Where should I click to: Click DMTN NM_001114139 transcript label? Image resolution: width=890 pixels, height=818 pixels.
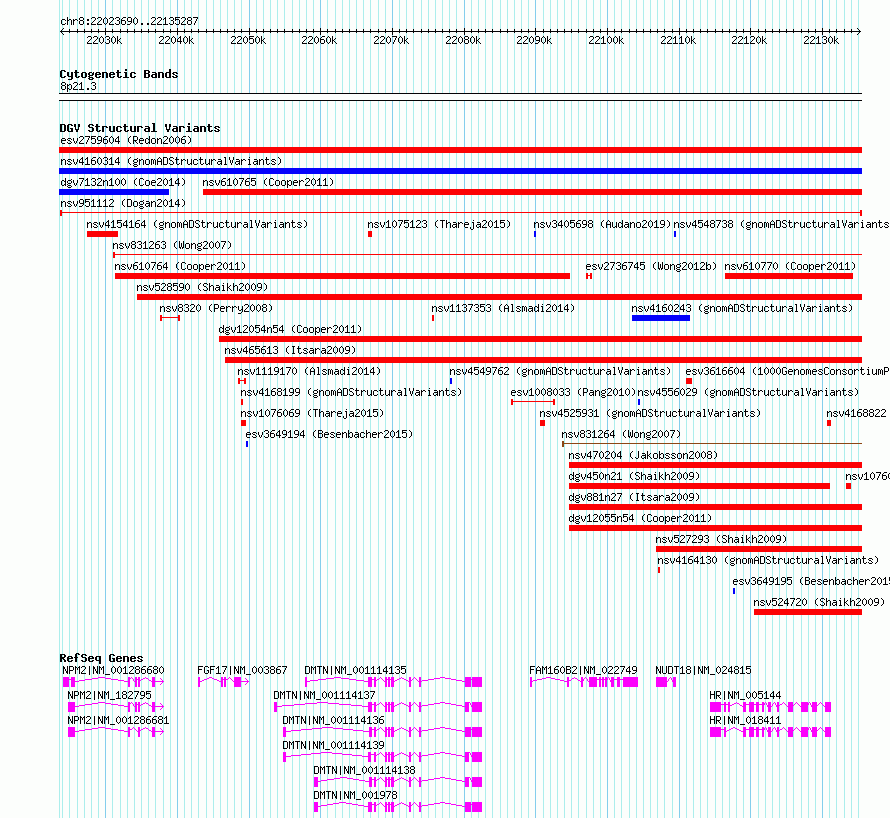click(333, 745)
